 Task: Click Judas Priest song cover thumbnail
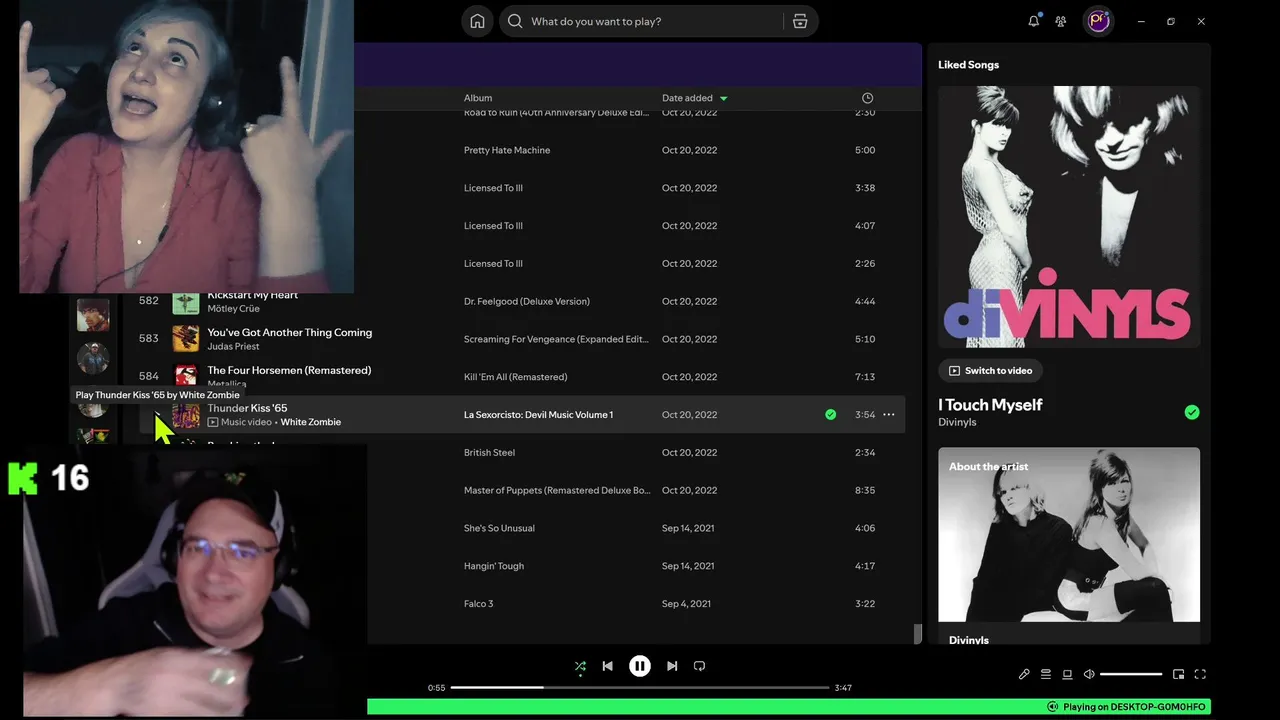click(x=186, y=339)
